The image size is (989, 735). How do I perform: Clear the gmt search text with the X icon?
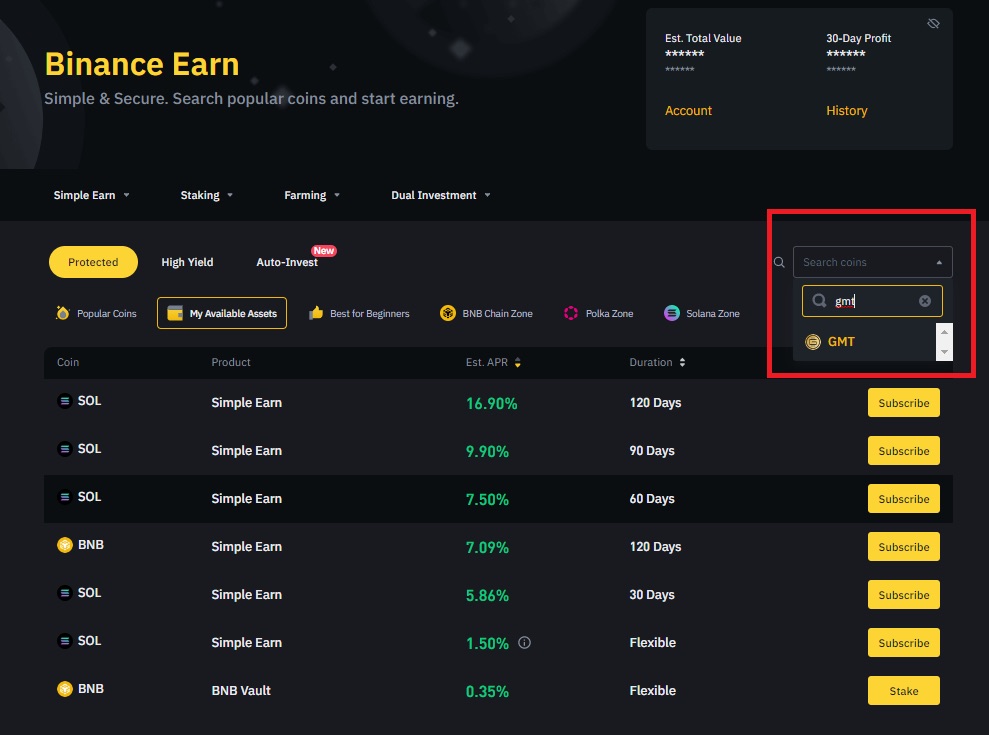coord(925,301)
